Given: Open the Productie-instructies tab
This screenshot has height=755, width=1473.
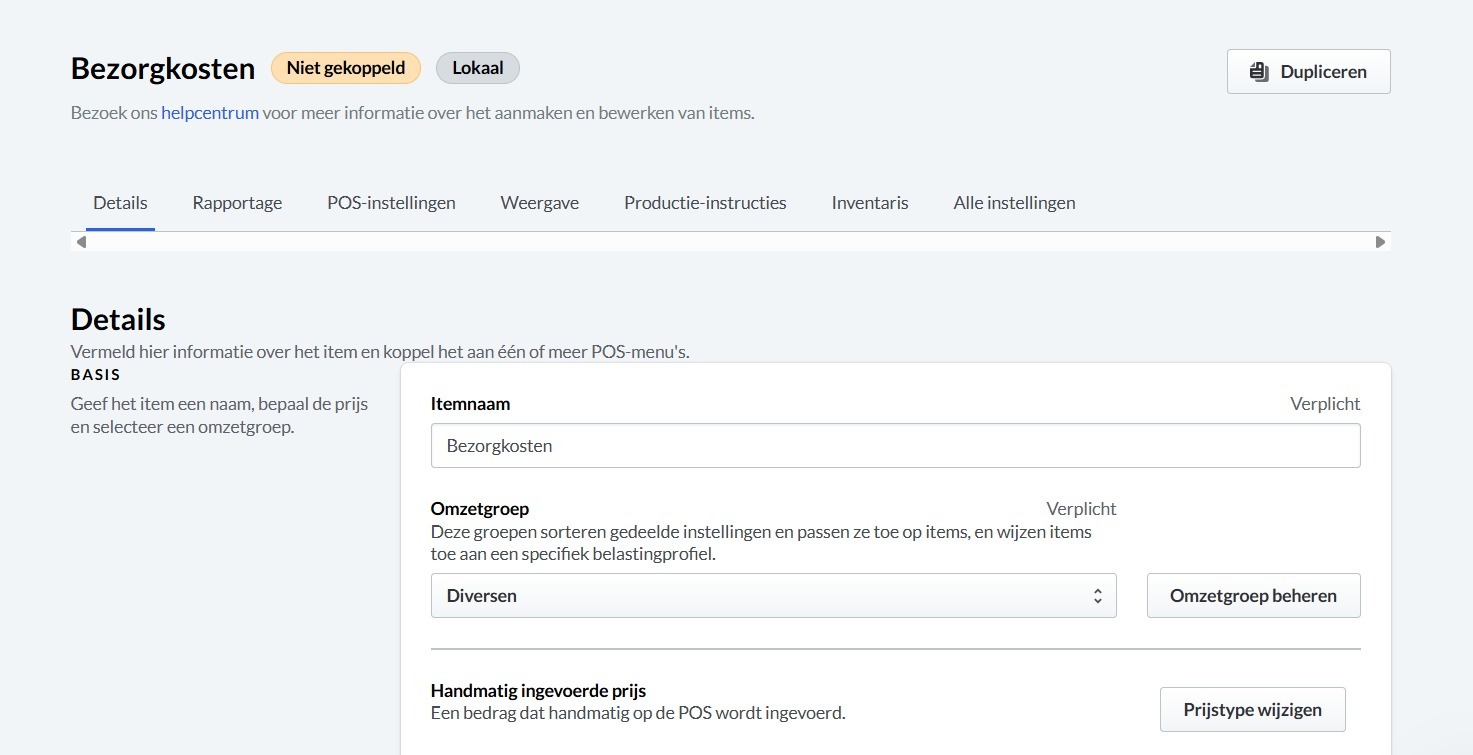Looking at the screenshot, I should point(705,203).
